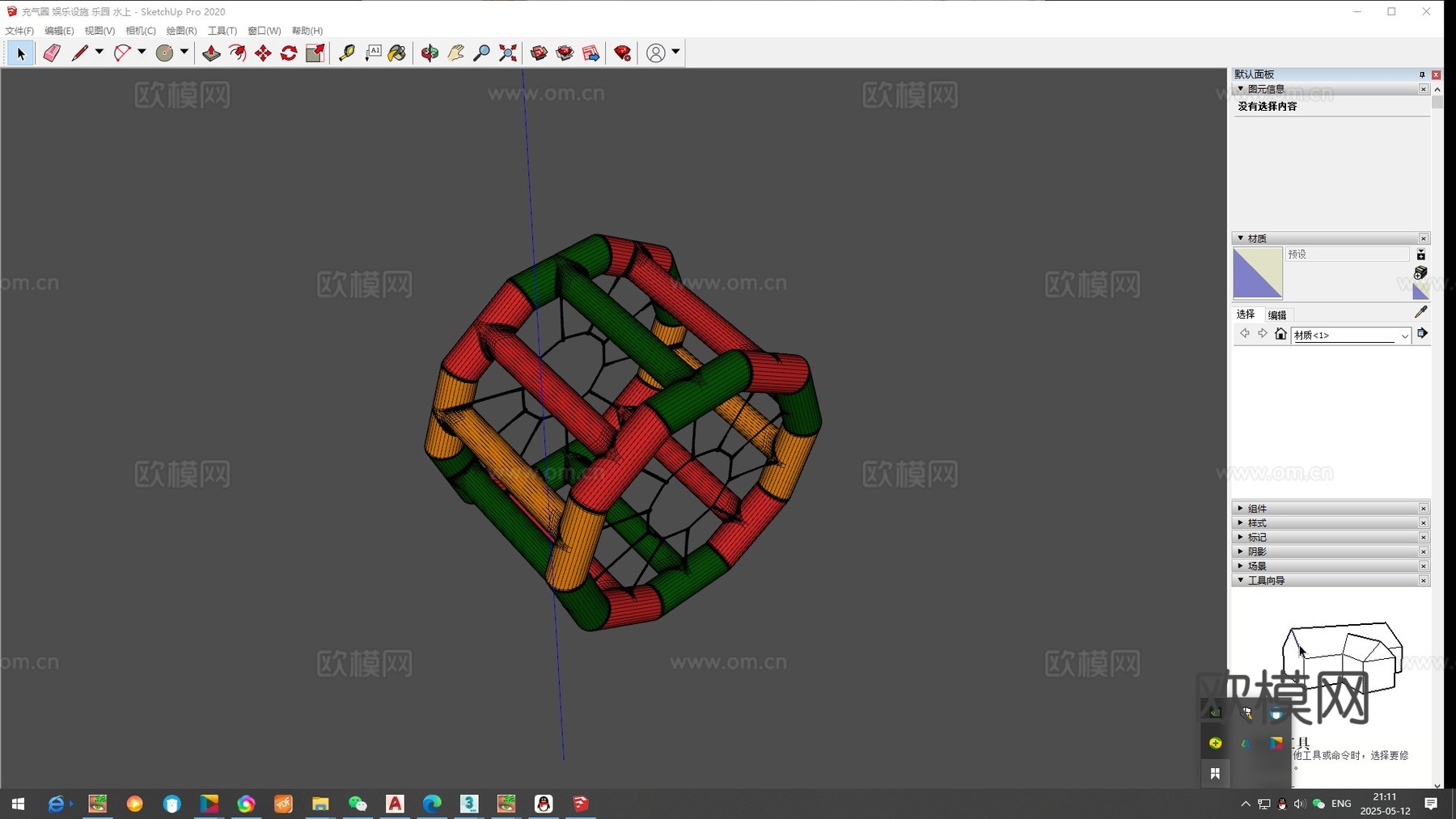Select the Text label tool
Viewport: 1456px width, 819px height.
373,53
